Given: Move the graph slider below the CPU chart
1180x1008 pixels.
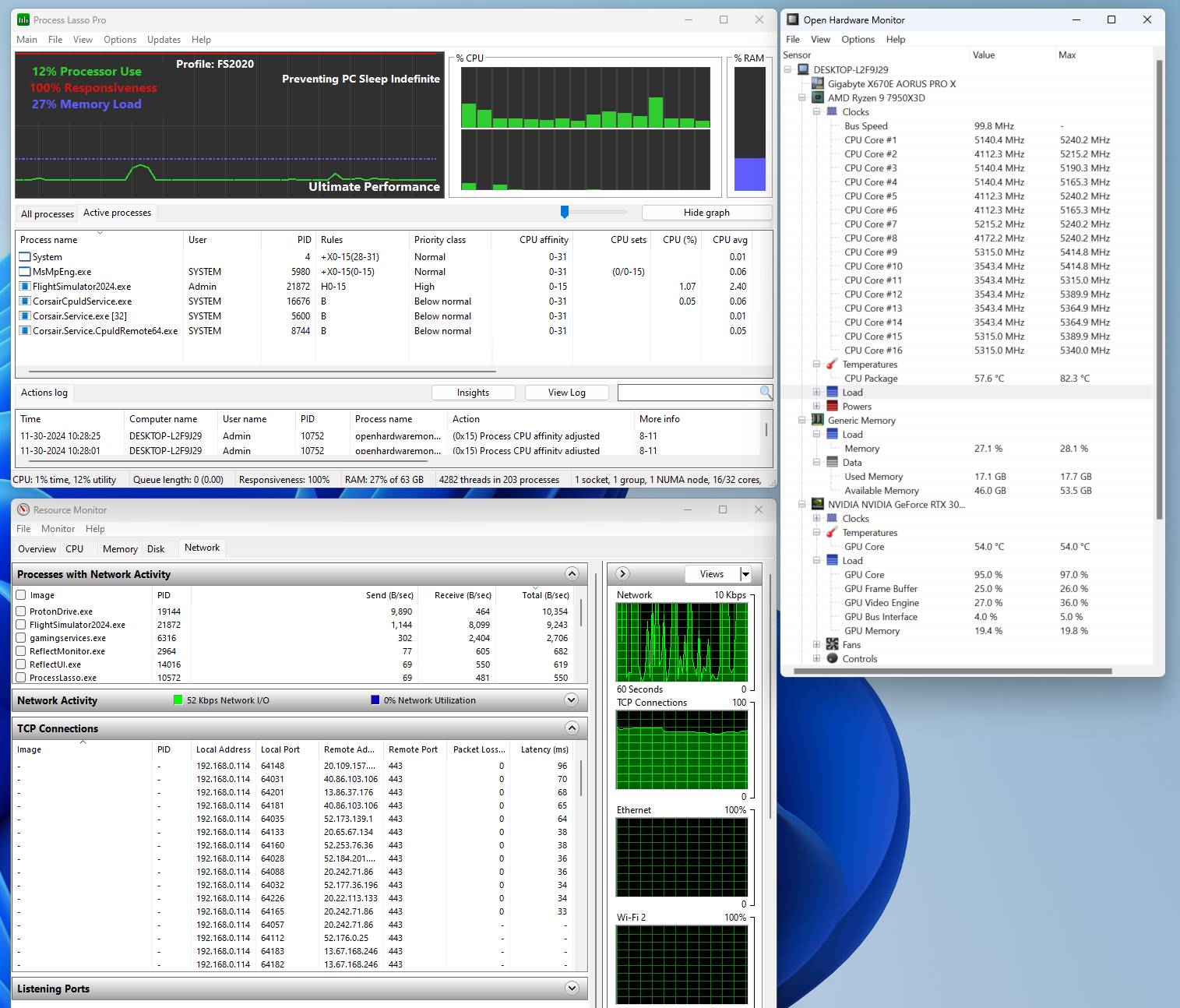Looking at the screenshot, I should click(564, 211).
